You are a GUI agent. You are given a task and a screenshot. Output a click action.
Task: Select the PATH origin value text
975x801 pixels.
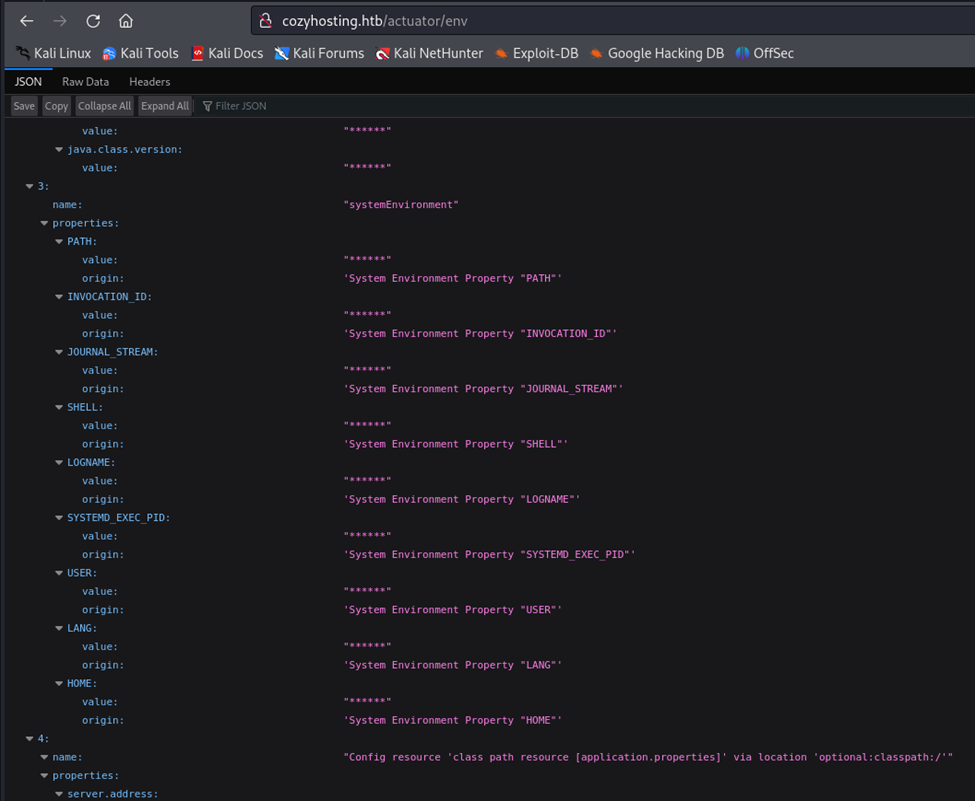[453, 279]
